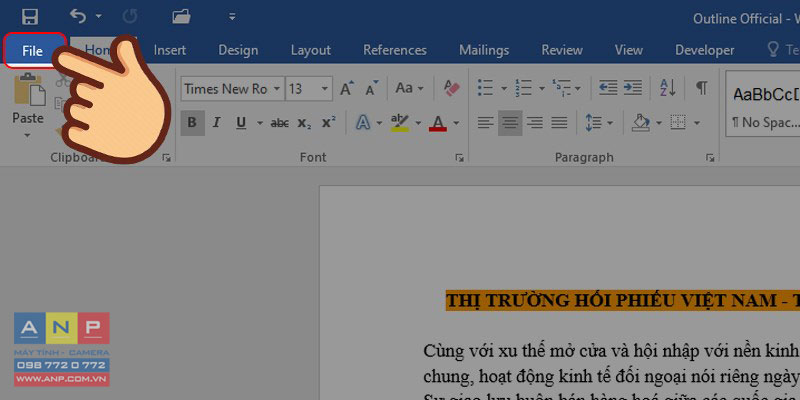Click the document line starting "chung, hoạt động"
Screen dimensions: 800x400
(611, 377)
